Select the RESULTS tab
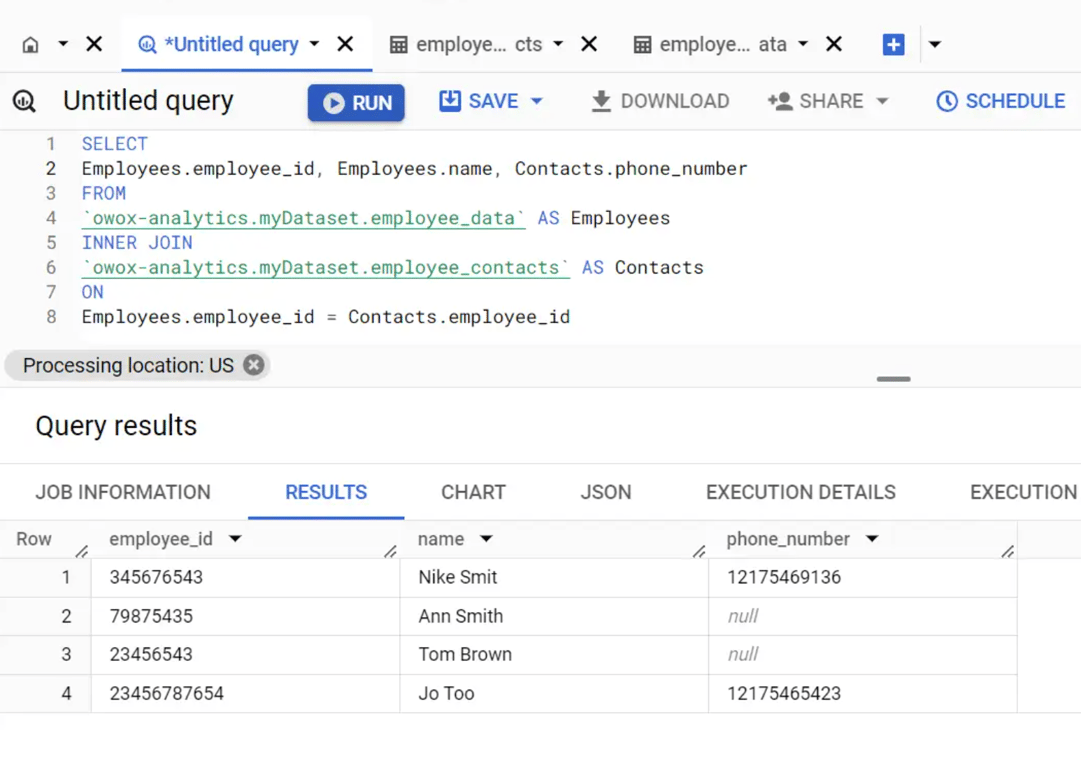Screen dimensions: 1081x768 326,492
